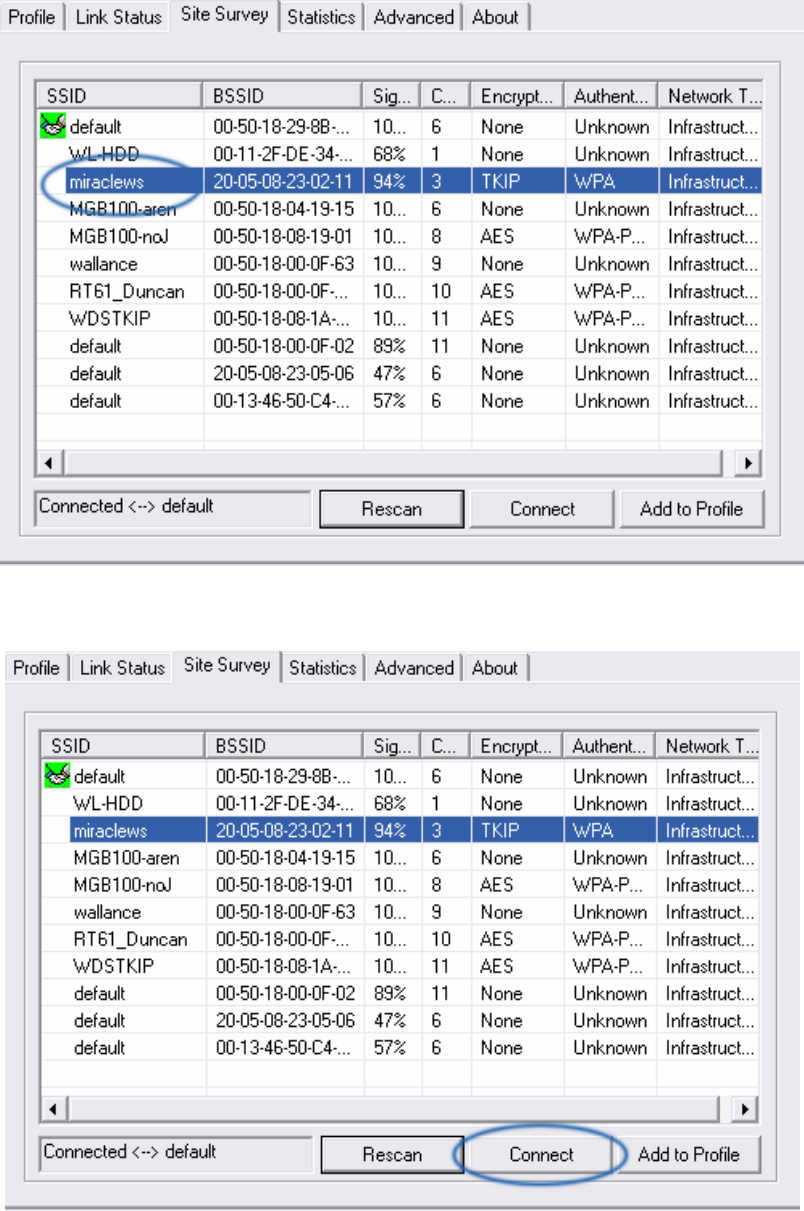This screenshot has width=804, height=1211.
Task: Choose the wallance network in the upper list
Action: [103, 264]
